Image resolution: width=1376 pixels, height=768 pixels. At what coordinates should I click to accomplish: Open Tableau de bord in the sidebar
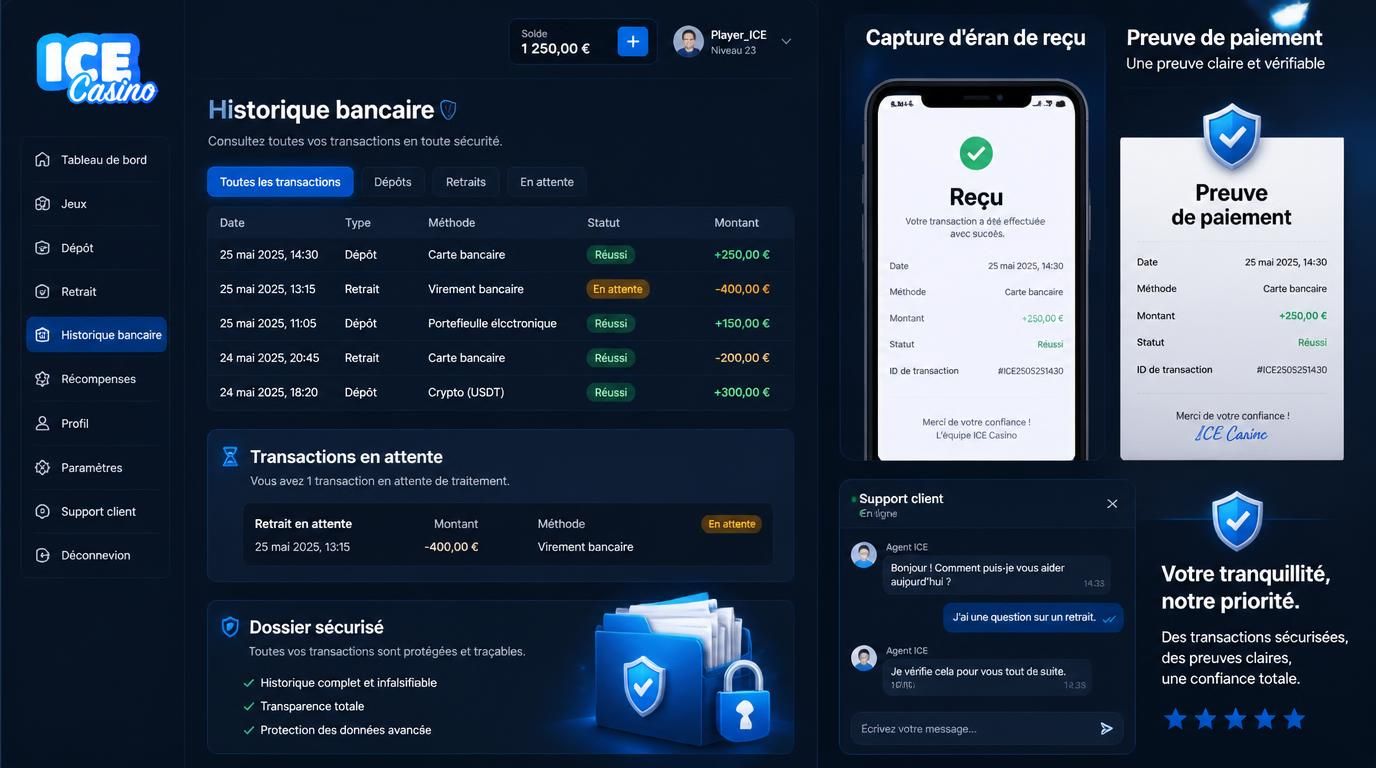pyautogui.click(x=96, y=160)
